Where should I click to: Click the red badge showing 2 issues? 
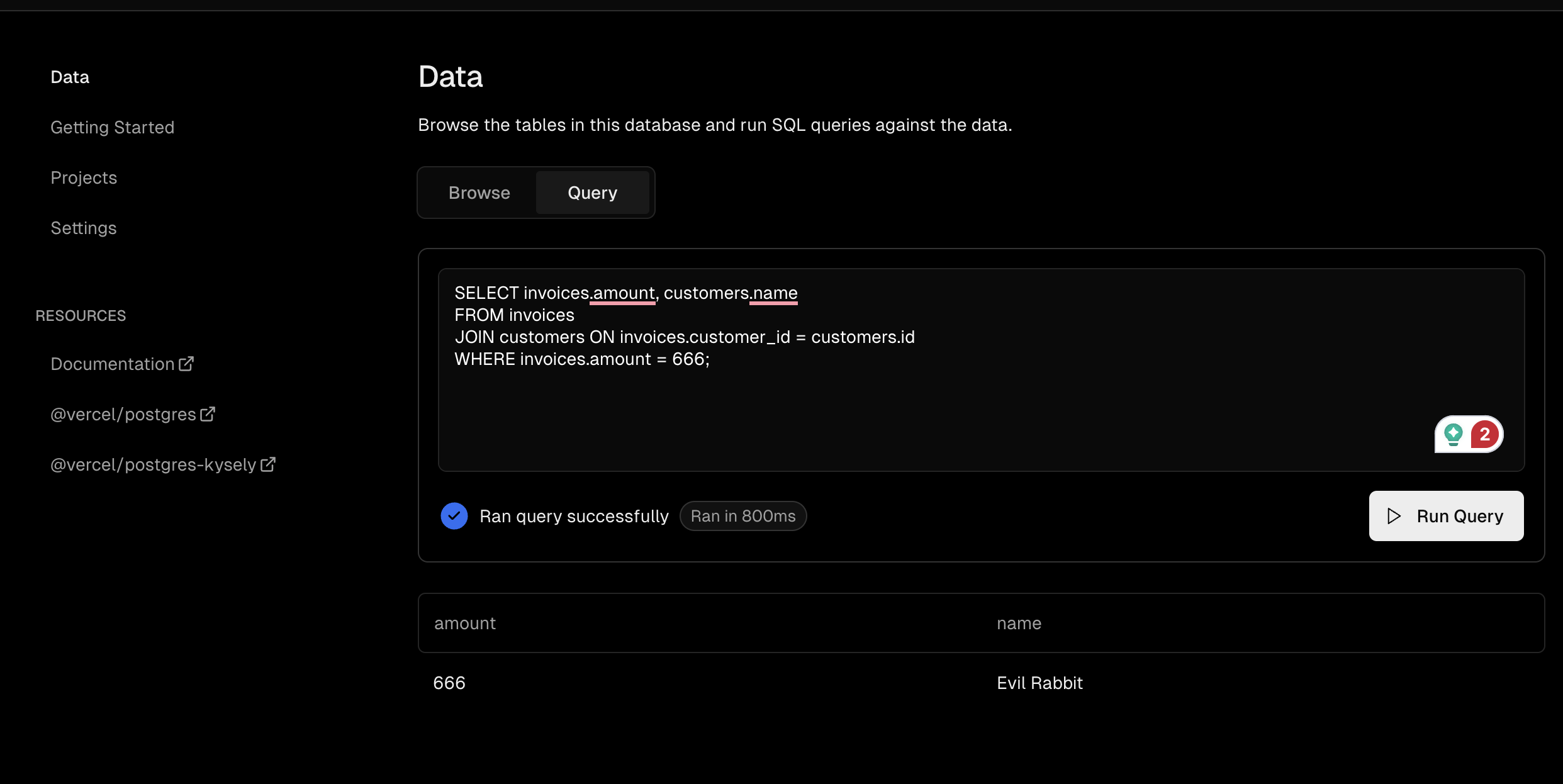1485,434
